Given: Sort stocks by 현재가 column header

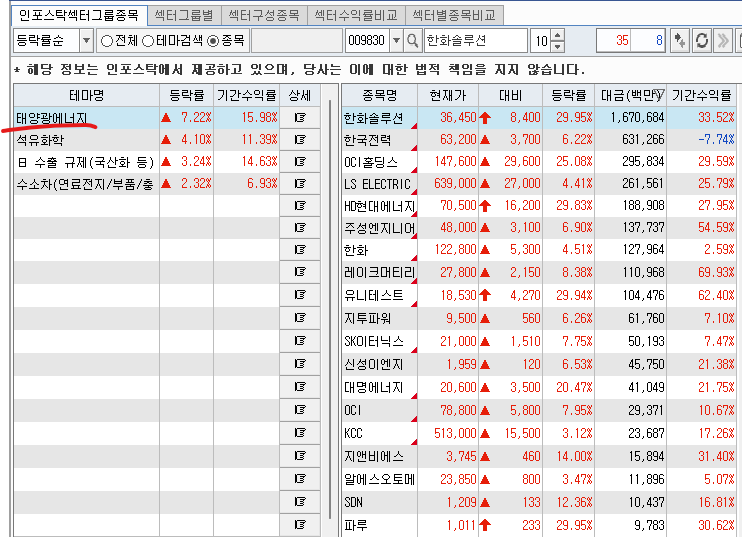Looking at the screenshot, I should point(448,96).
